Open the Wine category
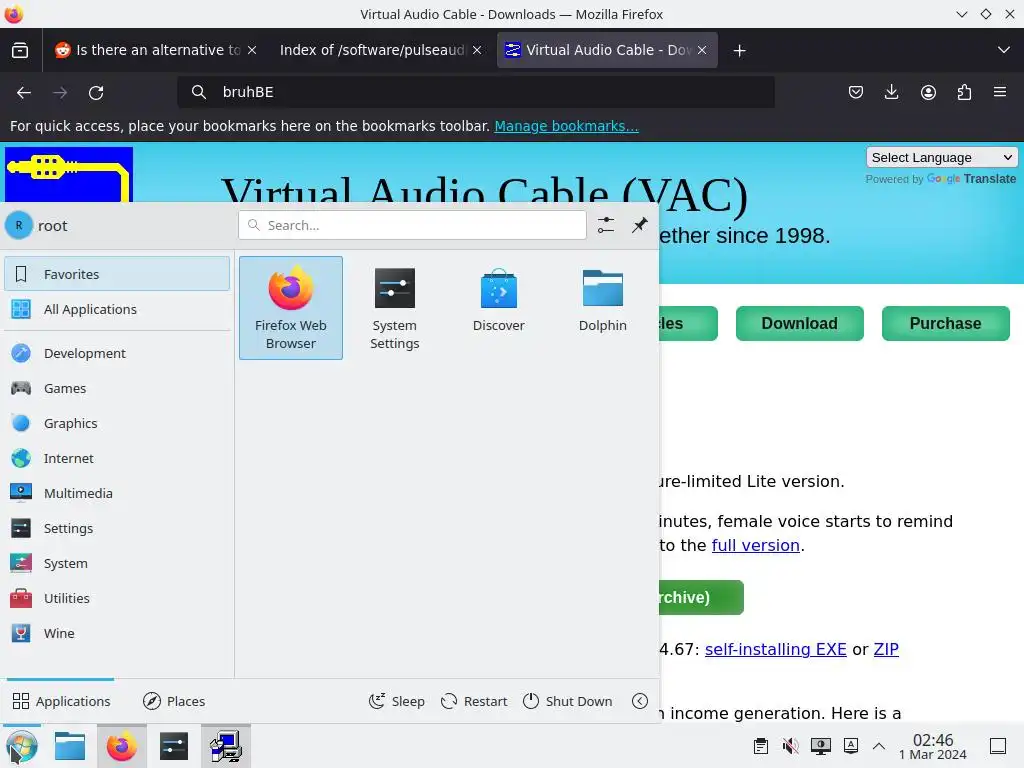This screenshot has width=1024, height=768. [x=117, y=633]
